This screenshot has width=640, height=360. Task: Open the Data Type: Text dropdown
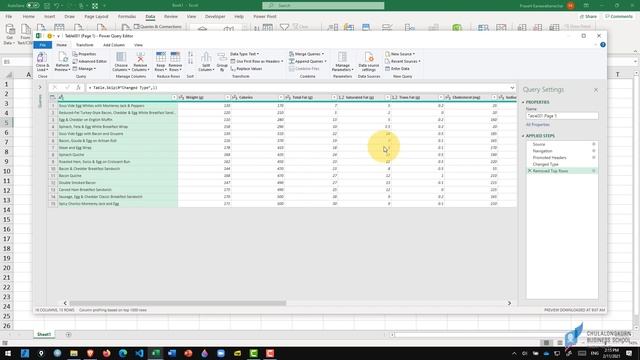point(244,54)
